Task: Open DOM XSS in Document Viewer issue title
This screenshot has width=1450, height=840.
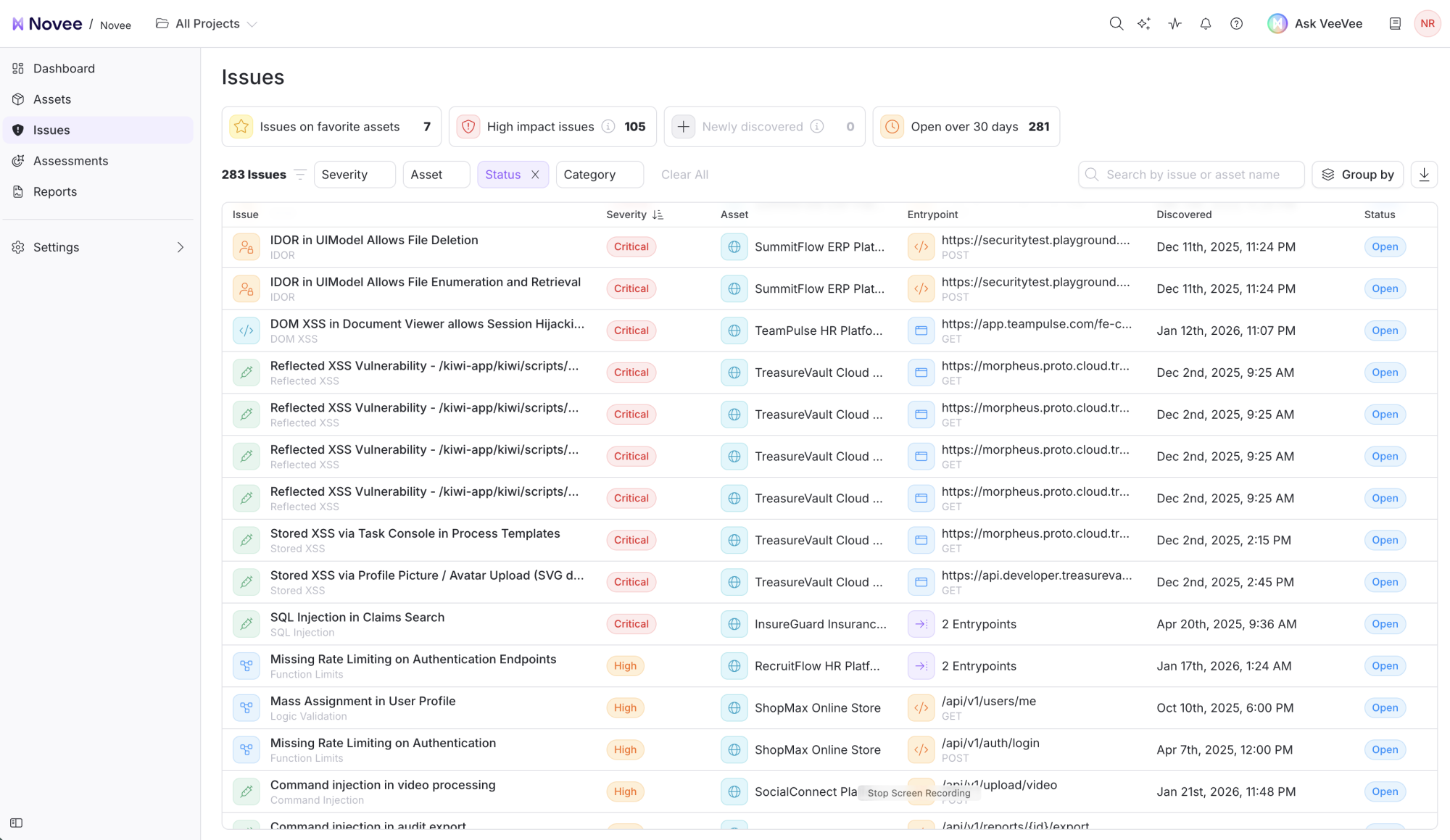Action: point(427,324)
